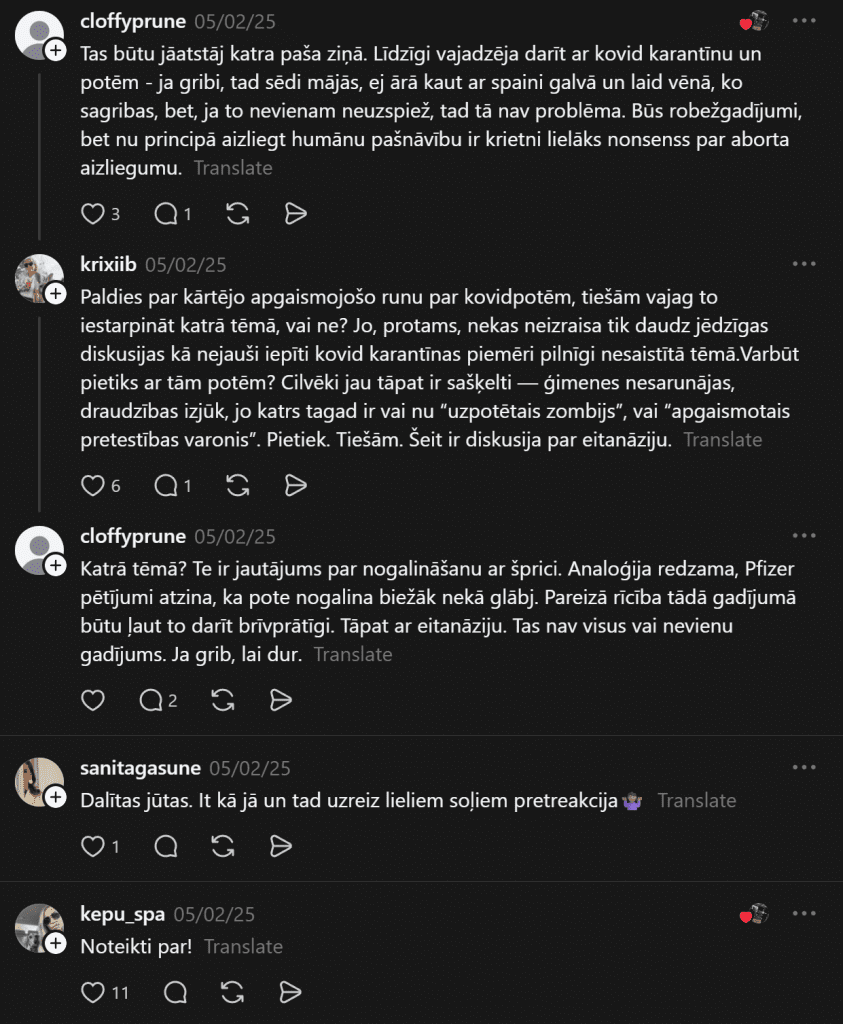The width and height of the screenshot is (843, 1024).
Task: Translate sanitagasune's post
Action: (697, 801)
